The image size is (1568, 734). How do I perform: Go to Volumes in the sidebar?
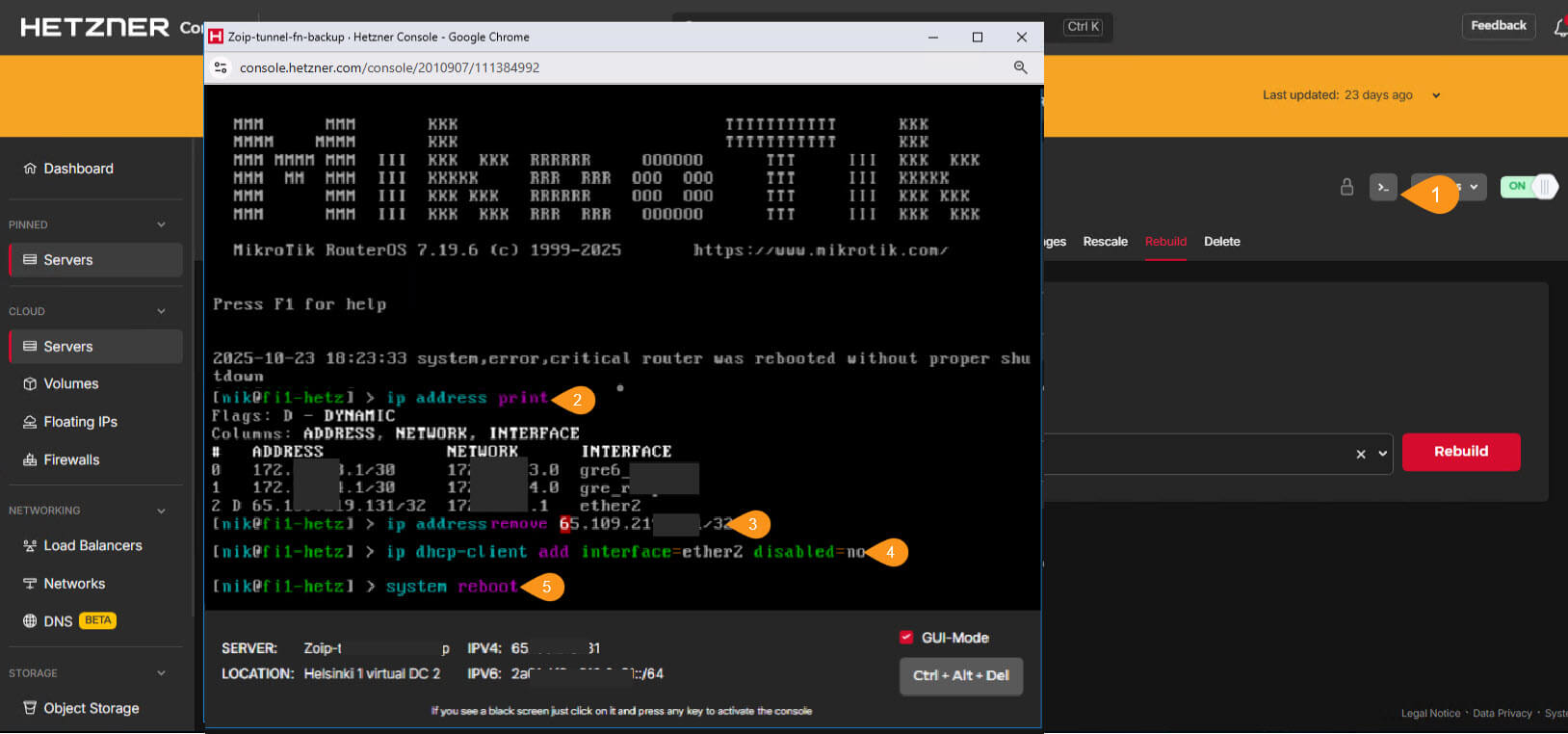[x=61, y=383]
